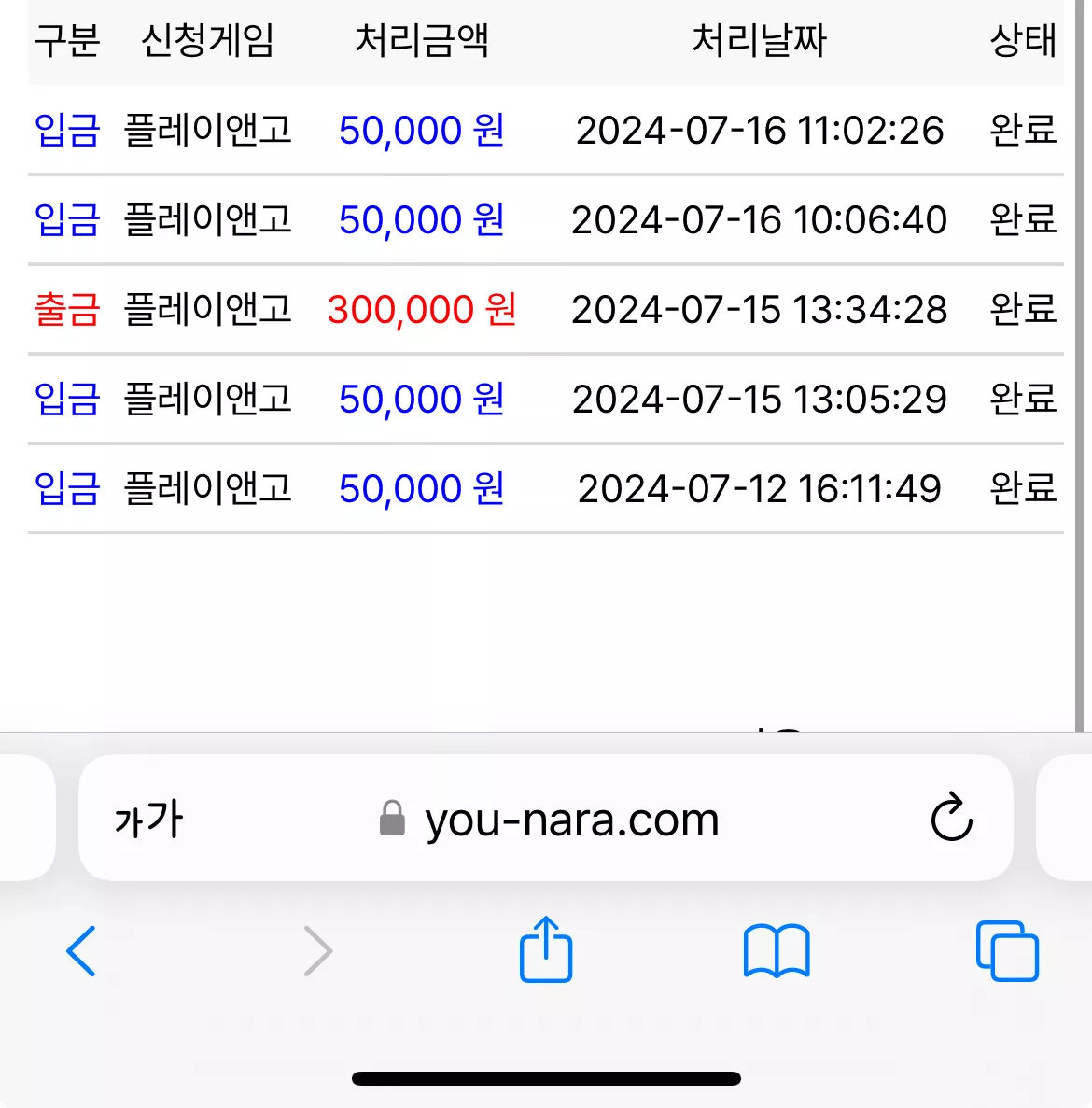This screenshot has height=1108, width=1092.
Task: Tap the 신청게임 column header
Action: tap(207, 40)
